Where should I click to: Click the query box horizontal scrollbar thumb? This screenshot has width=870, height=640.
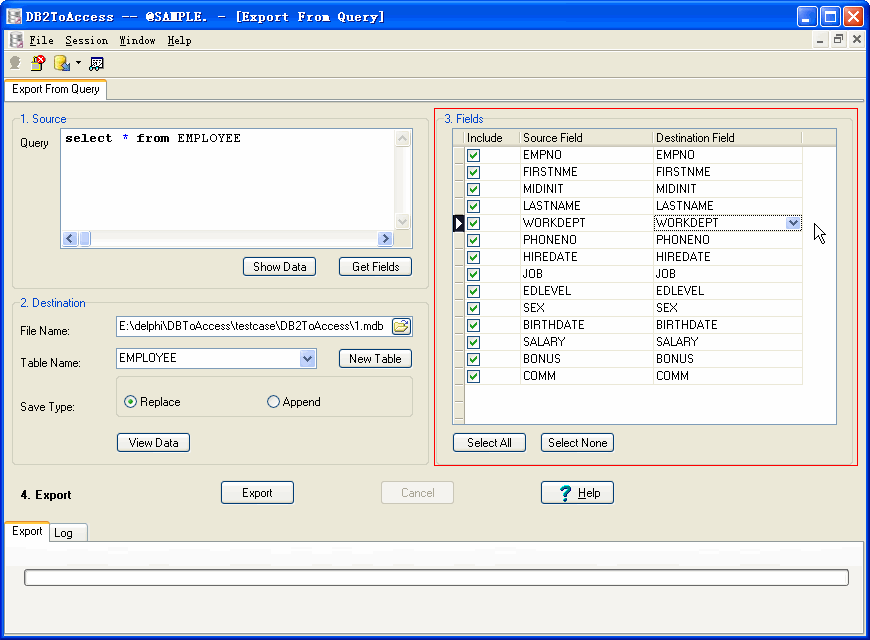pos(85,239)
